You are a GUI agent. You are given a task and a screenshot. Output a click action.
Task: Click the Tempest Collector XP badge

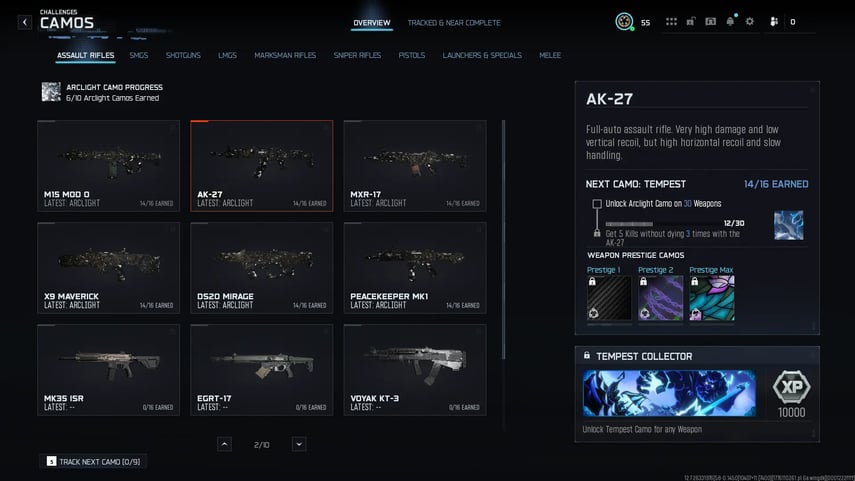coord(792,389)
